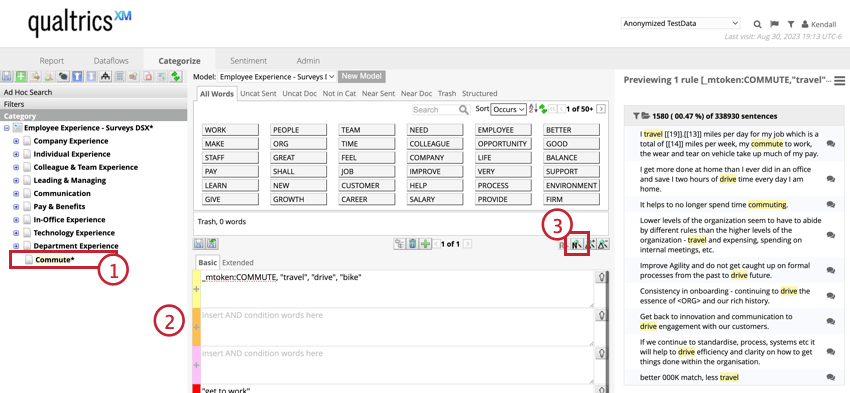This screenshot has width=850, height=393.
Task: Expand the Technology Experience category
Action: (x=16, y=233)
